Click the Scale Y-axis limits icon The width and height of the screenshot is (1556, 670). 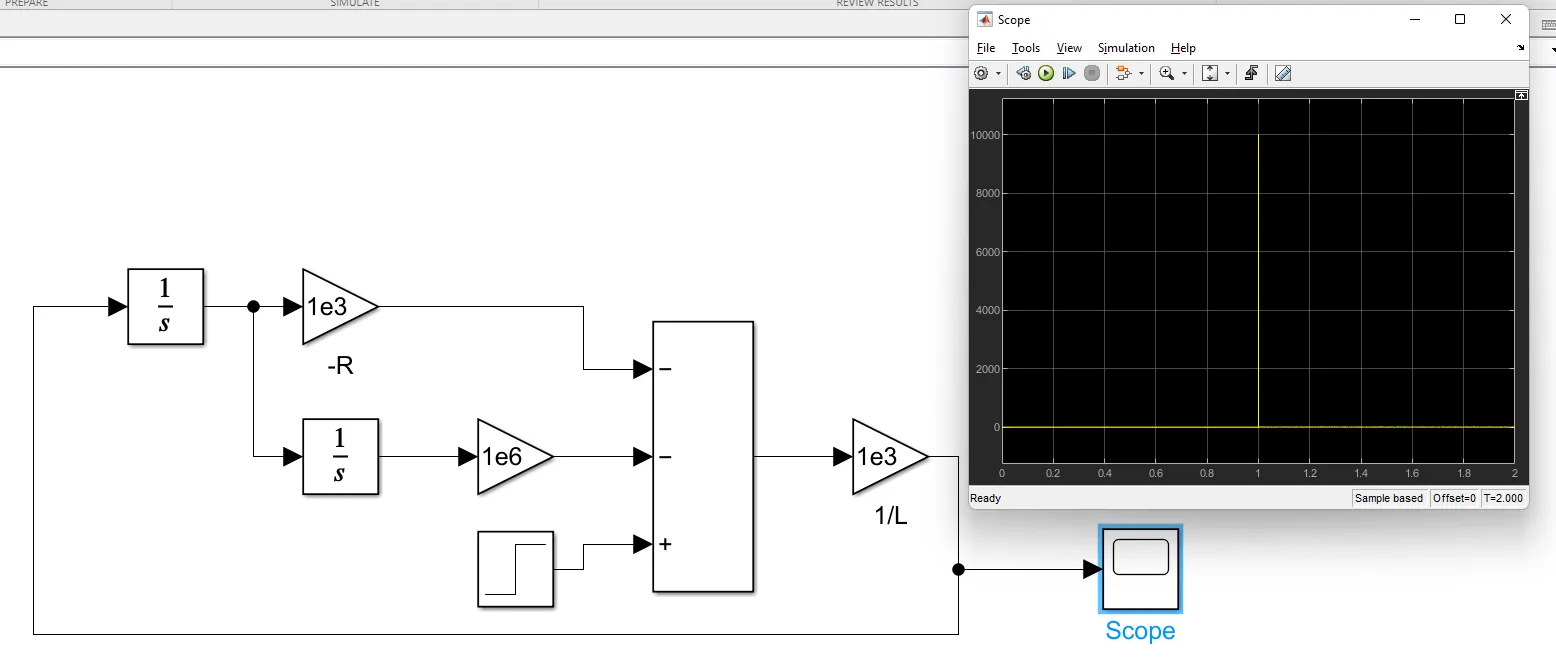point(1209,73)
